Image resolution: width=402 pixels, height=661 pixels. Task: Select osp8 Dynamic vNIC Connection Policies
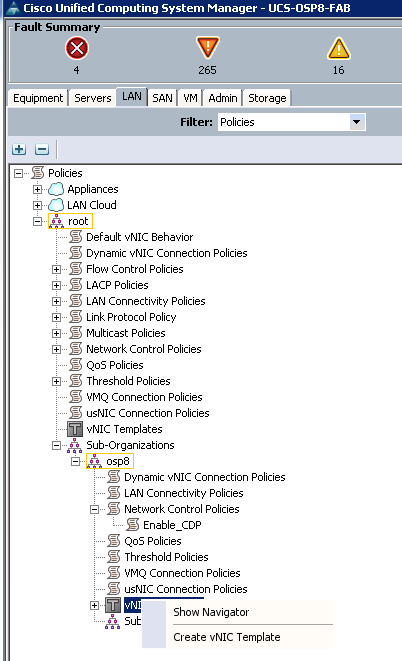204,477
